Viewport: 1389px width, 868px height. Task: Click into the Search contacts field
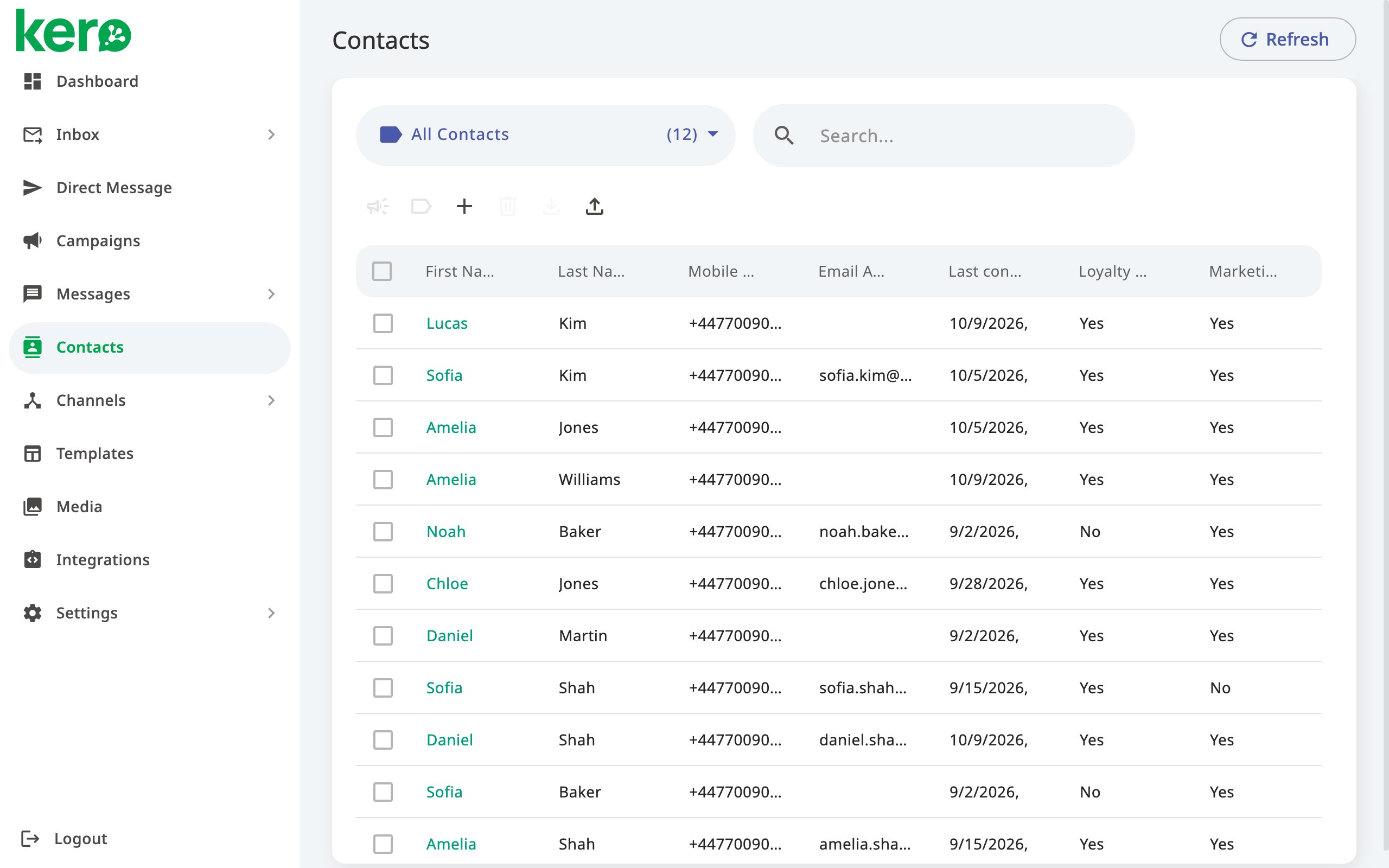coord(944,136)
